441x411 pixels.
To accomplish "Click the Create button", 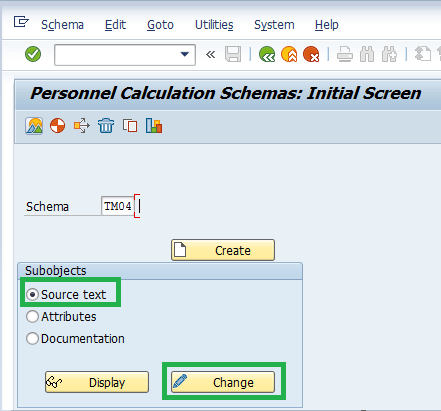I will click(223, 250).
